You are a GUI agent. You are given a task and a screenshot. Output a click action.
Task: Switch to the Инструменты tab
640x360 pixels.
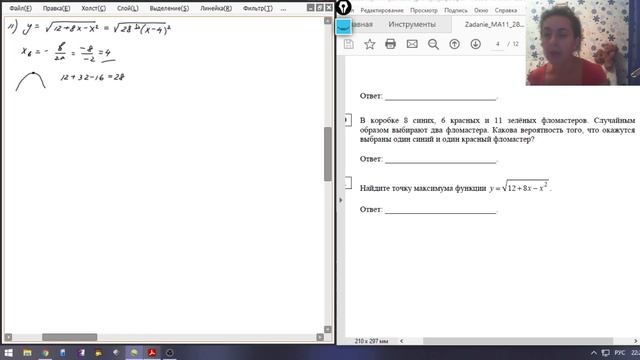pyautogui.click(x=412, y=24)
